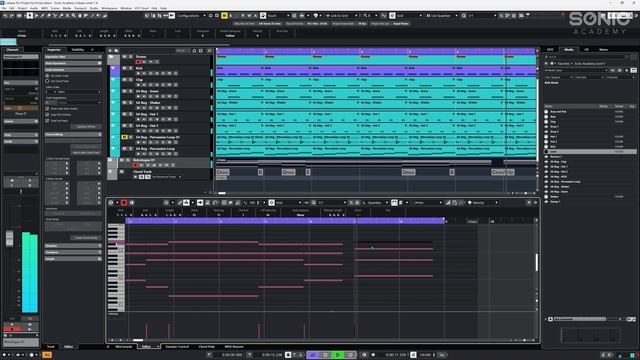Solo the Kick track
The image size is (640, 360).
point(131,69)
